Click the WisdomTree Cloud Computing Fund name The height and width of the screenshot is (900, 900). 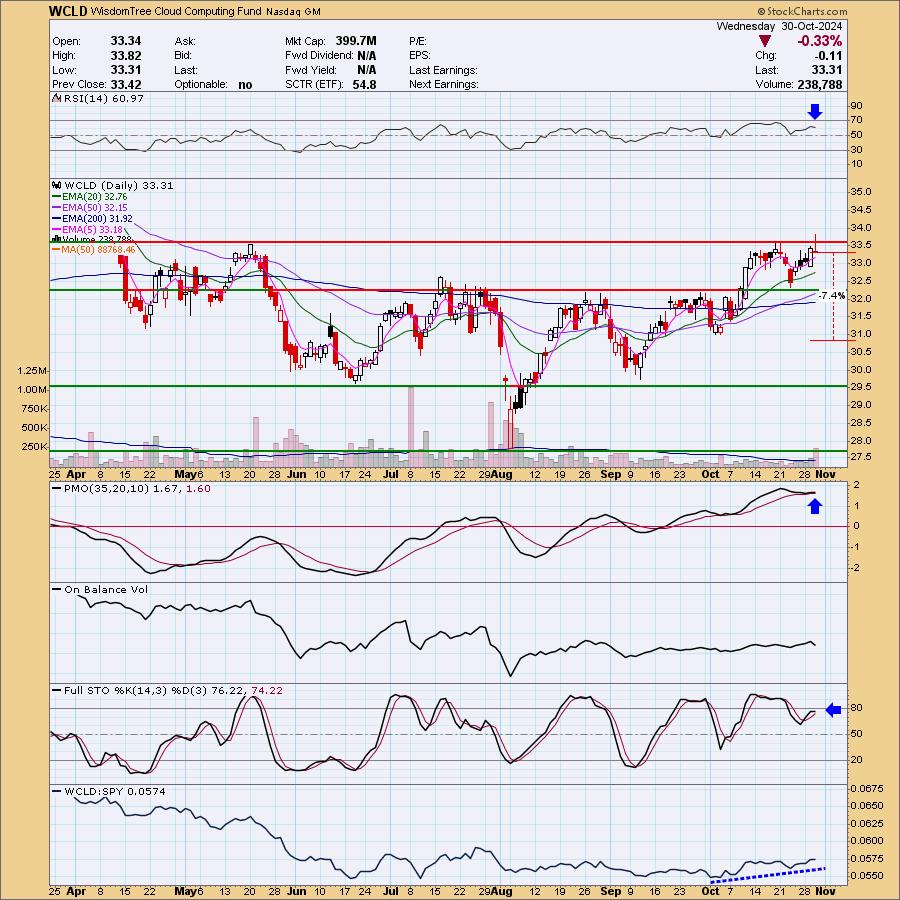pos(176,11)
